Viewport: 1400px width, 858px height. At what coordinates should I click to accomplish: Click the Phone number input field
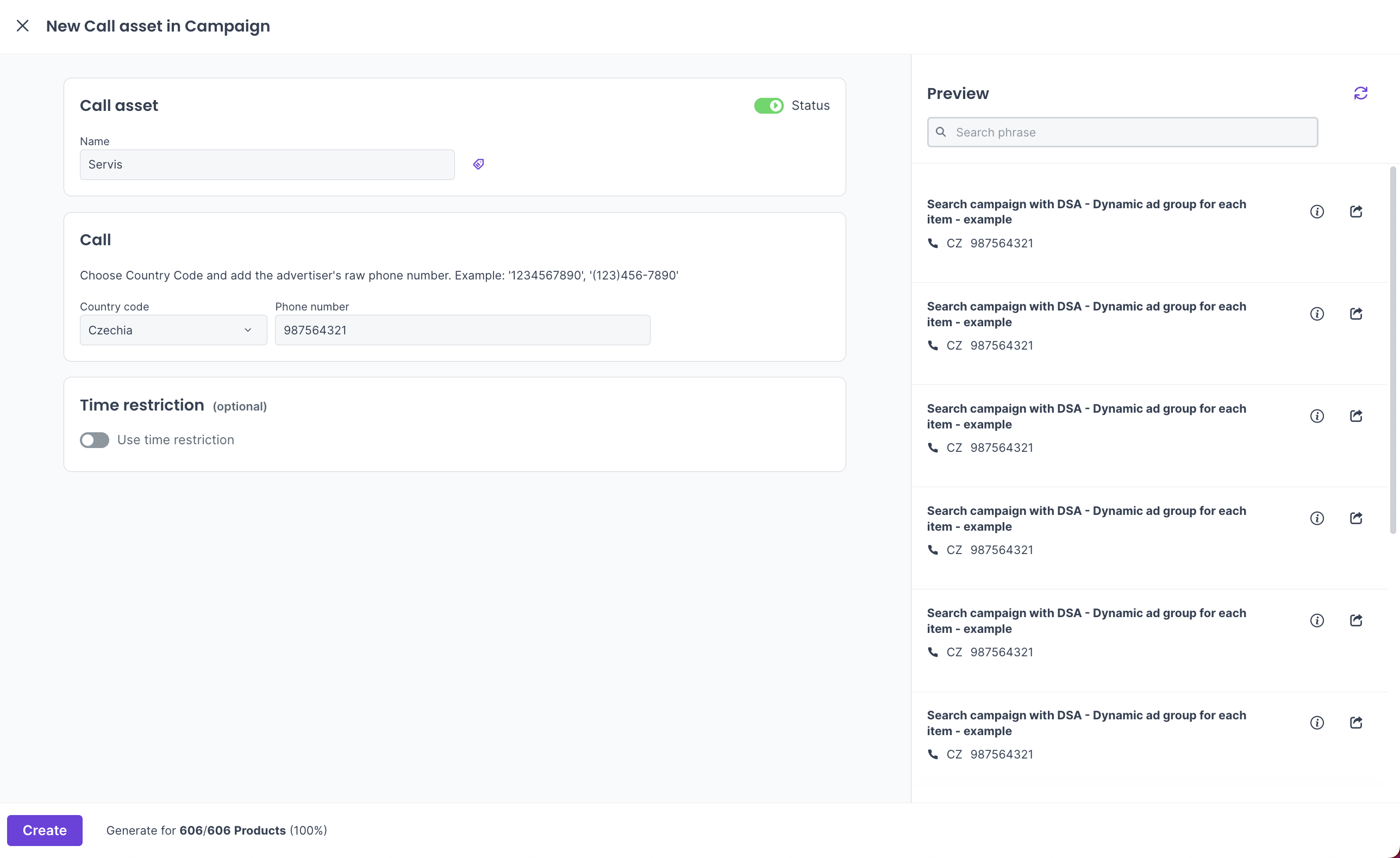click(462, 331)
